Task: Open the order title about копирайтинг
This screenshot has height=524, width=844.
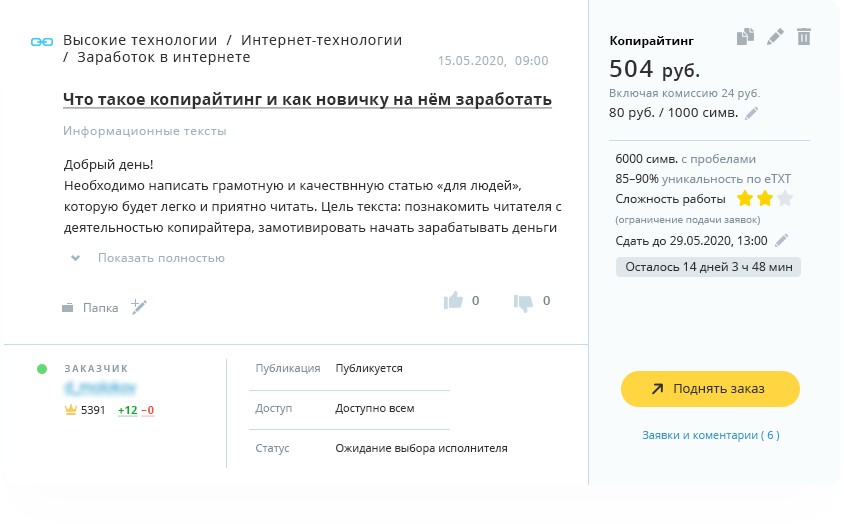Action: (x=307, y=100)
